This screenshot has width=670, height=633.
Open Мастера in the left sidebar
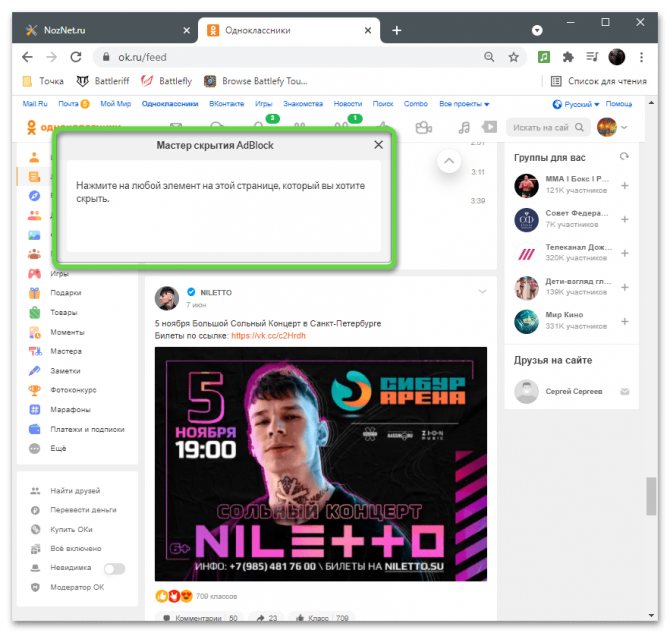pos(66,351)
